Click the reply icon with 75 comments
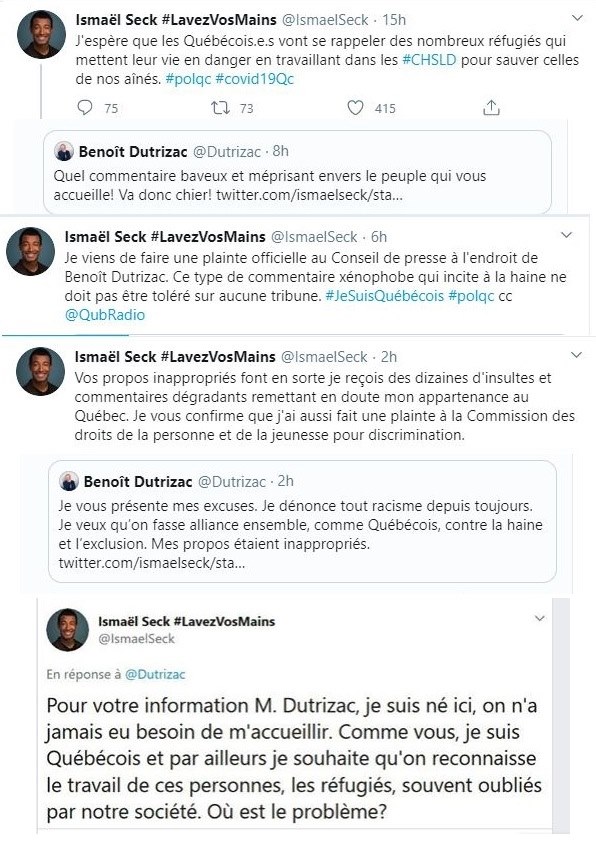Image resolution: width=596 pixels, height=850 pixels. (x=85, y=108)
